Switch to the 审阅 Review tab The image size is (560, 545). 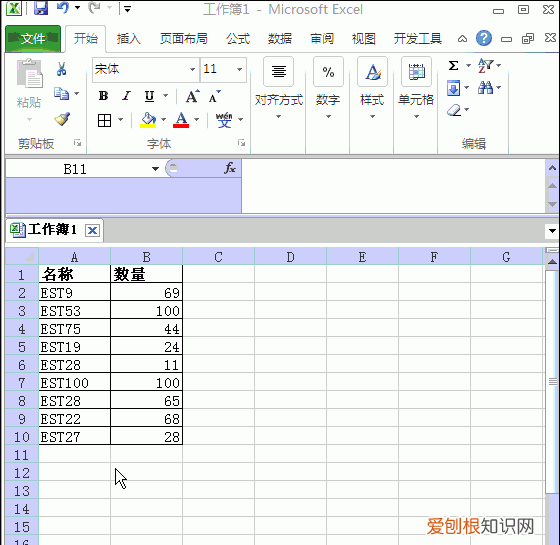point(322,39)
